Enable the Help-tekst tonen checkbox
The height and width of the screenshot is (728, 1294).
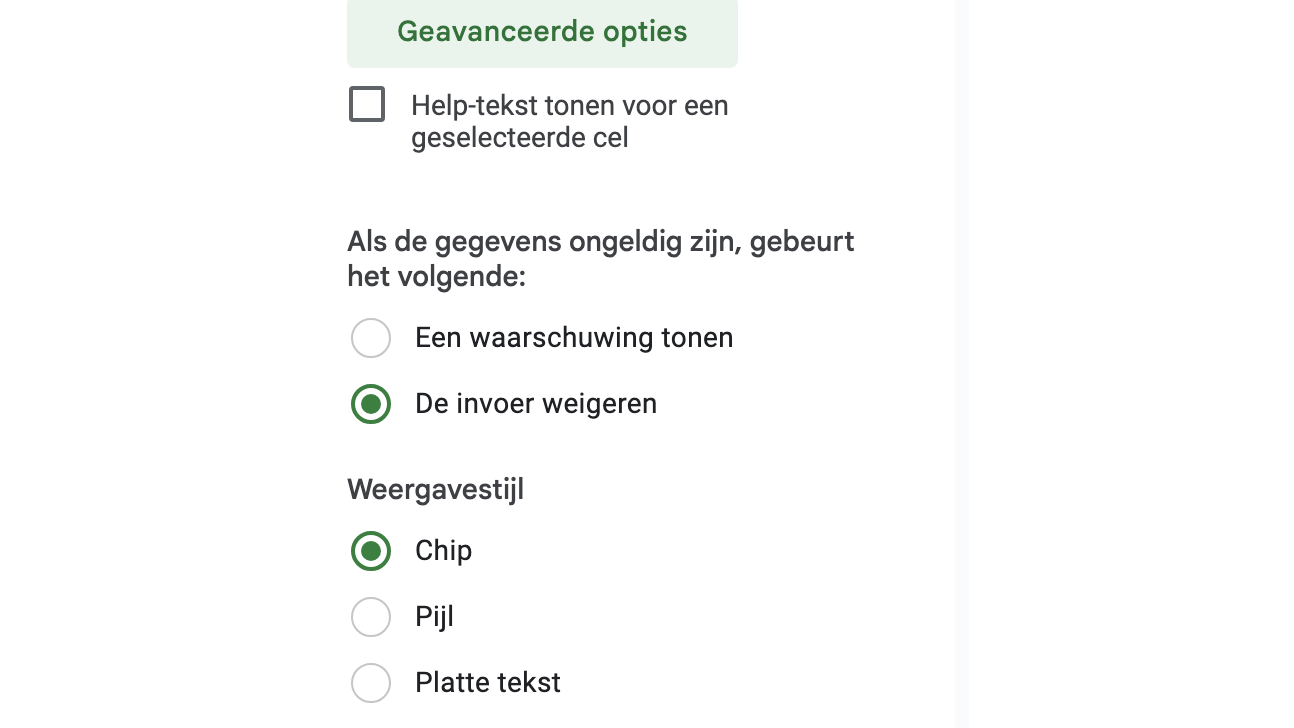tap(367, 105)
